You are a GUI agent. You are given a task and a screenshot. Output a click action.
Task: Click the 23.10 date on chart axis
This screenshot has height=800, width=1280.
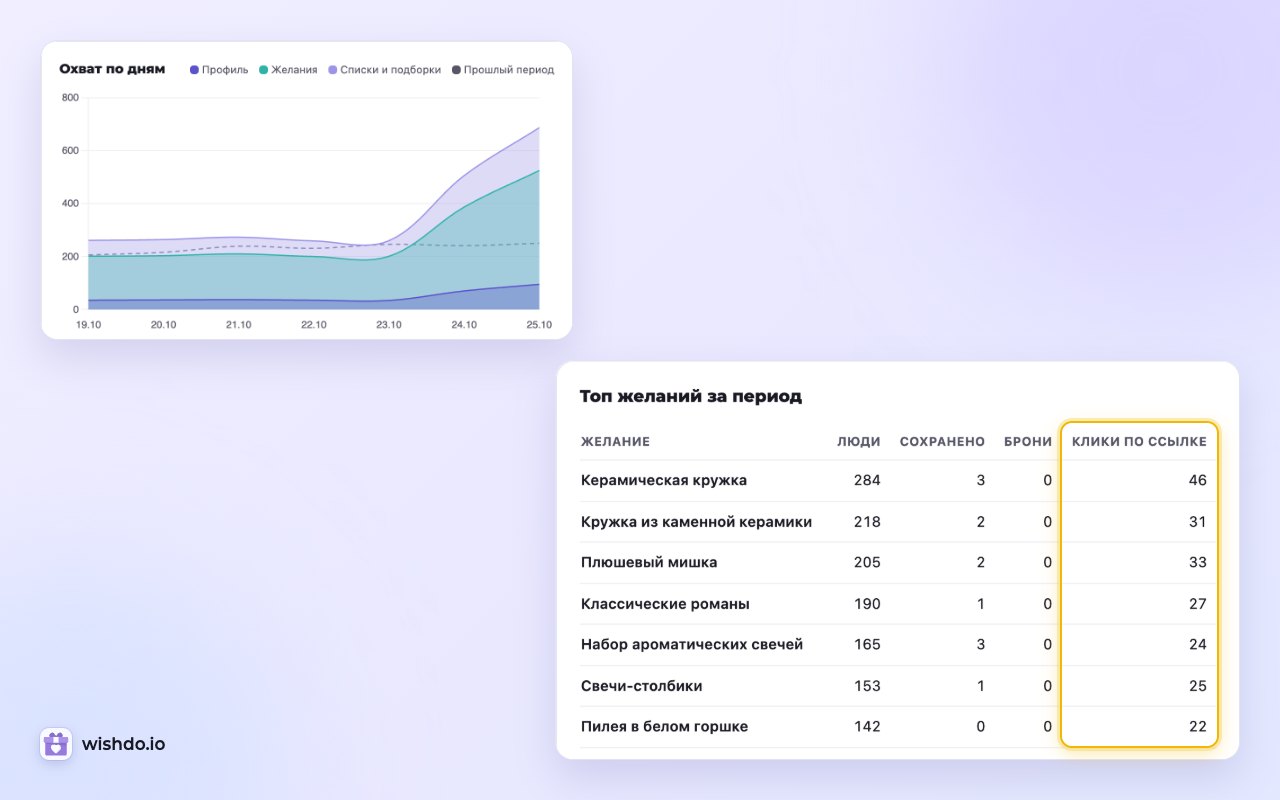coord(388,325)
